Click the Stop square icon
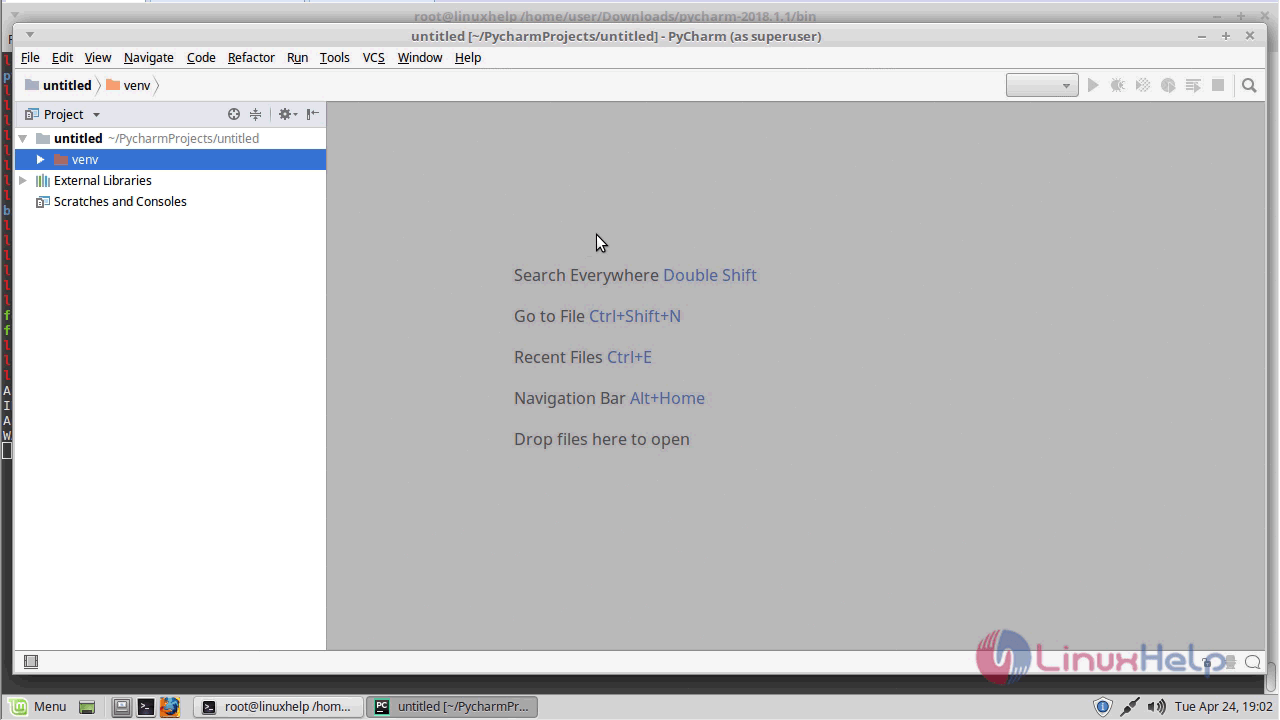Screen dimensions: 1280x720 pos(1218,85)
